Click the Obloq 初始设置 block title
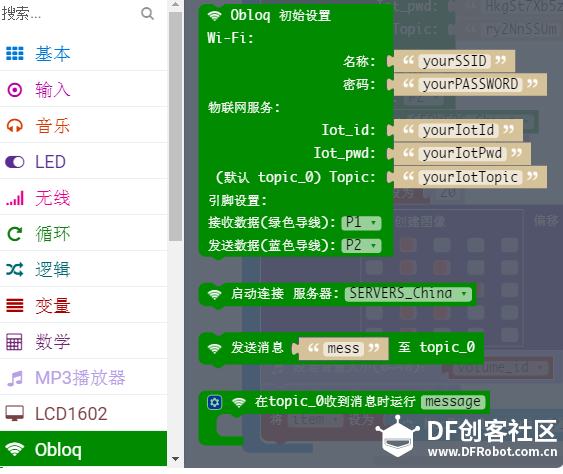This screenshot has width=563, height=474. point(280,15)
